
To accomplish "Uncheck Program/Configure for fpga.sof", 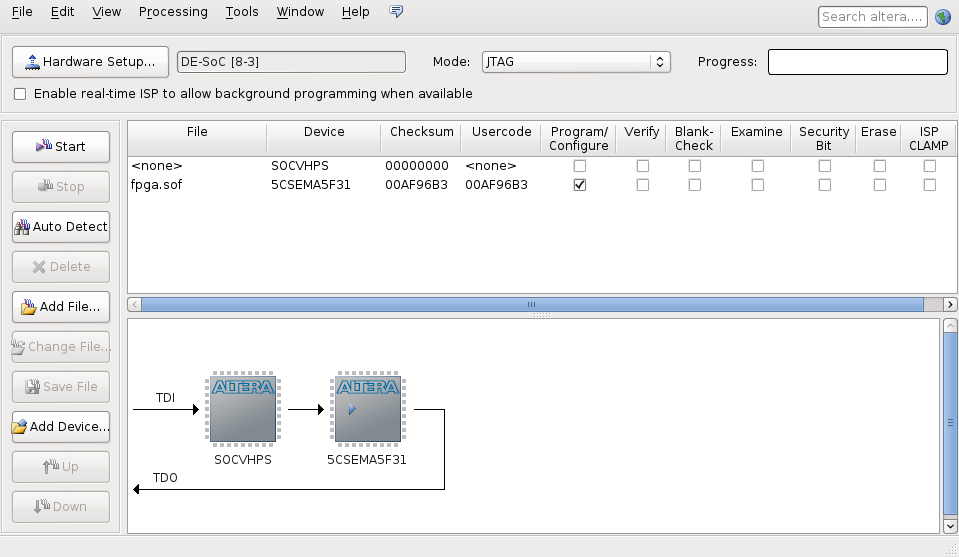I will 579,185.
